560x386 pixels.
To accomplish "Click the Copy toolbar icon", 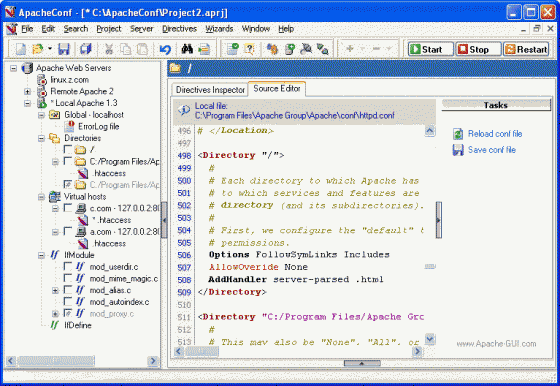I will (x=125, y=49).
